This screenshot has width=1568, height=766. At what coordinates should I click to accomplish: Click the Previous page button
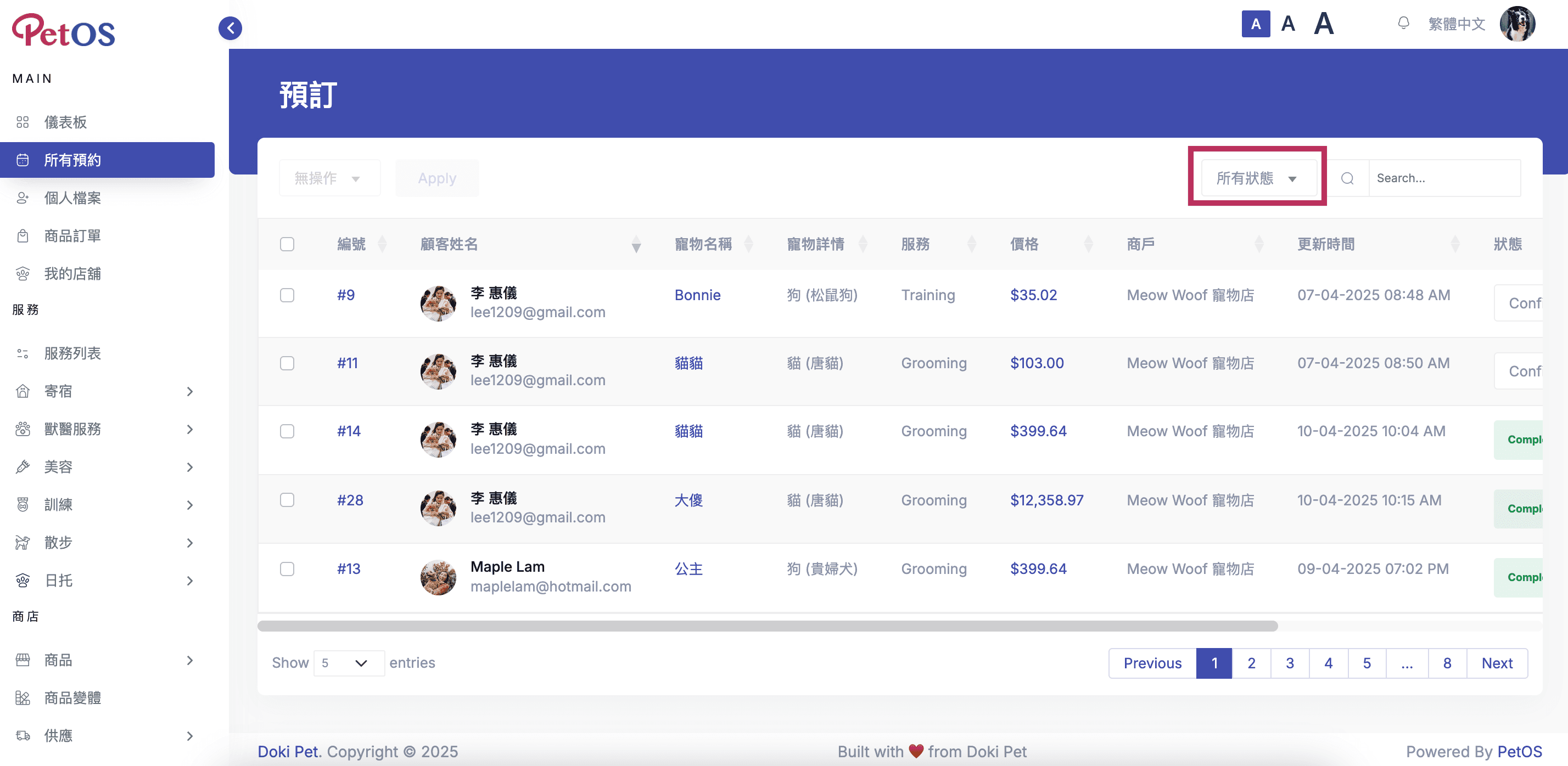click(x=1152, y=663)
